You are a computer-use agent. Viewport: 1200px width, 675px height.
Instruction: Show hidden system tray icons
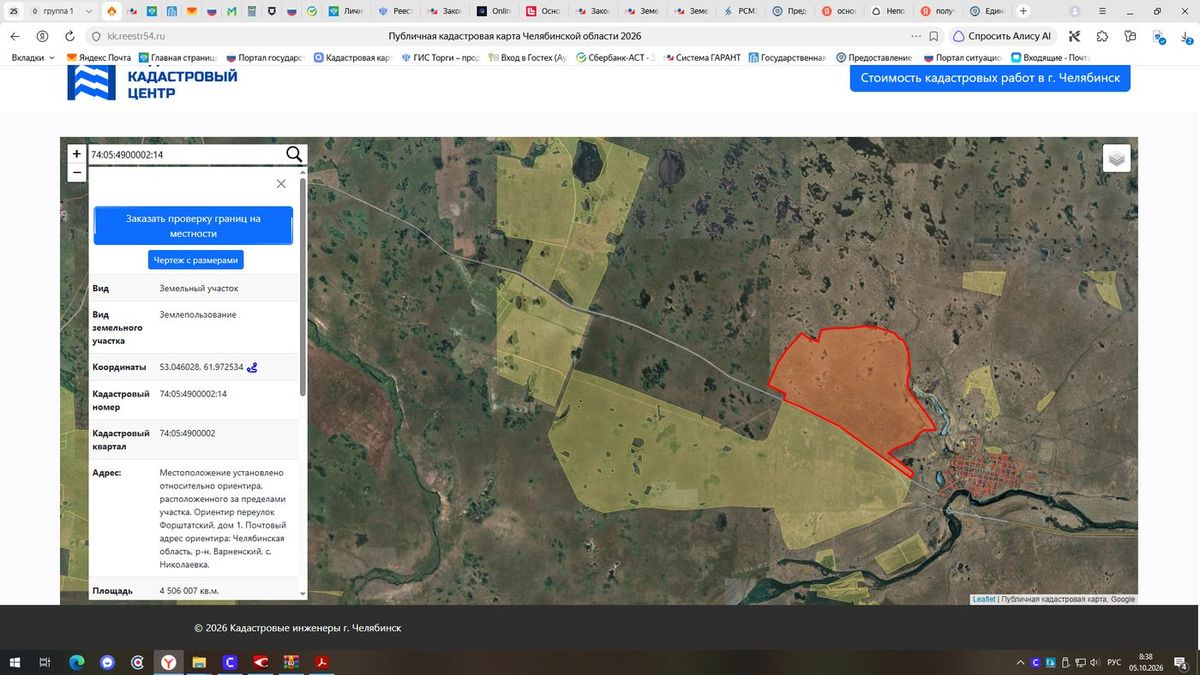tap(1020, 662)
